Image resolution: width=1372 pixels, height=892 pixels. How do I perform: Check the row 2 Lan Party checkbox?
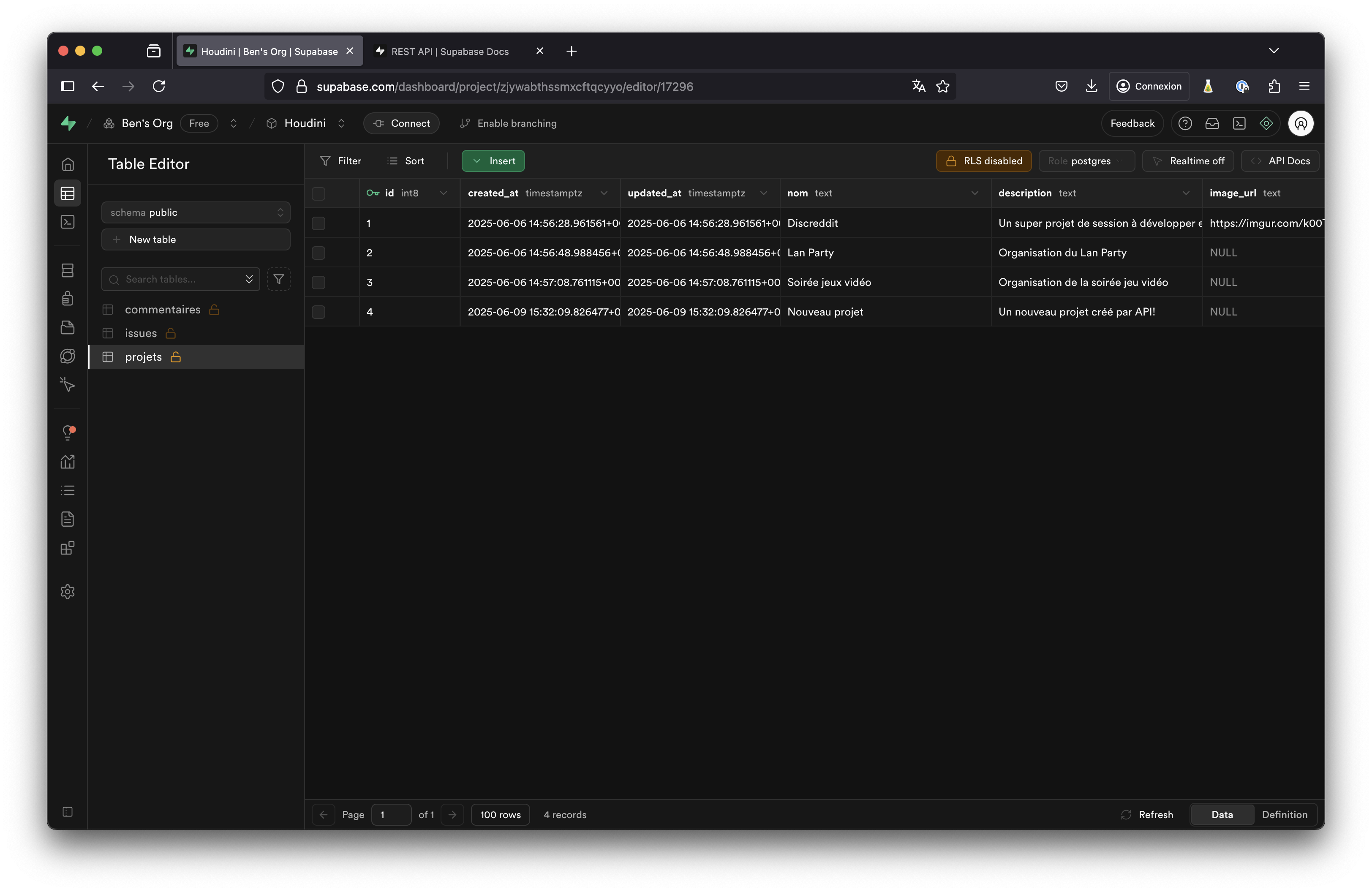point(318,253)
